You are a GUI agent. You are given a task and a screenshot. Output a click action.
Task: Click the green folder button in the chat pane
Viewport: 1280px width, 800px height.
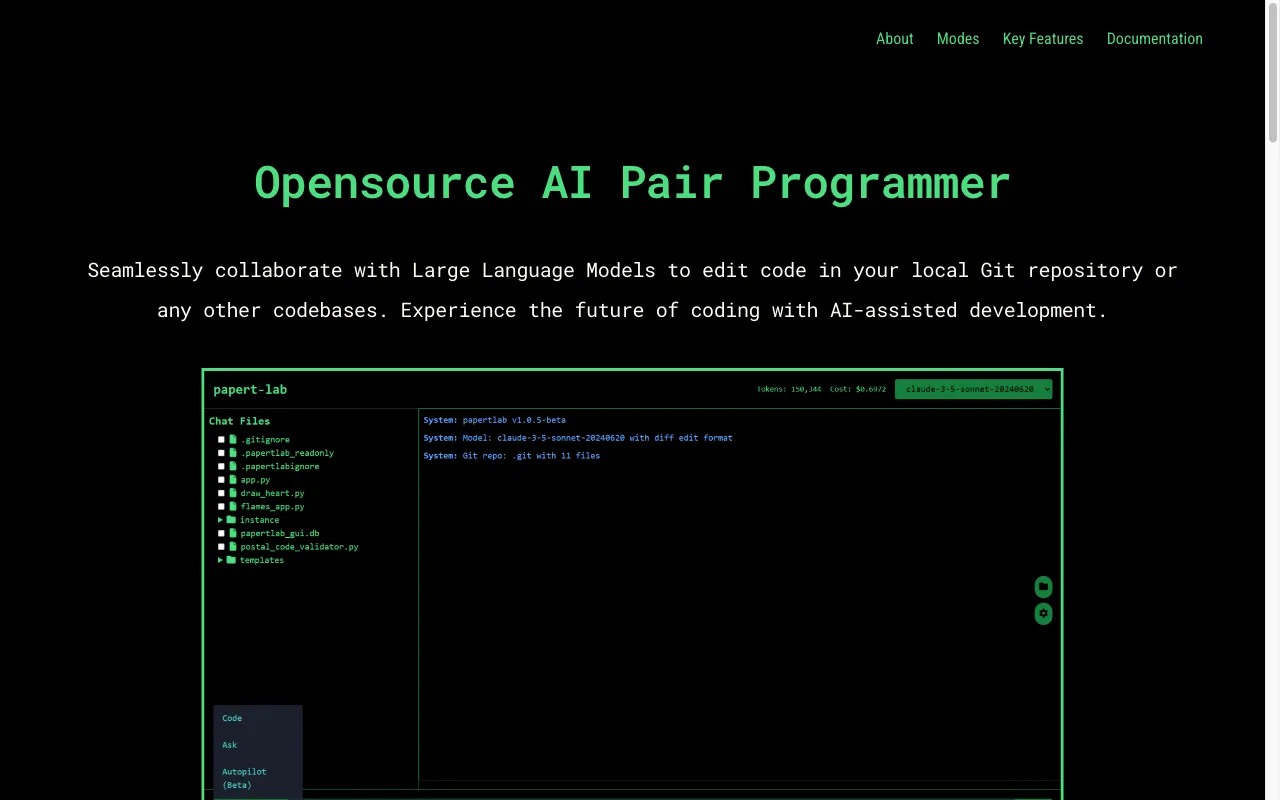coord(1043,587)
